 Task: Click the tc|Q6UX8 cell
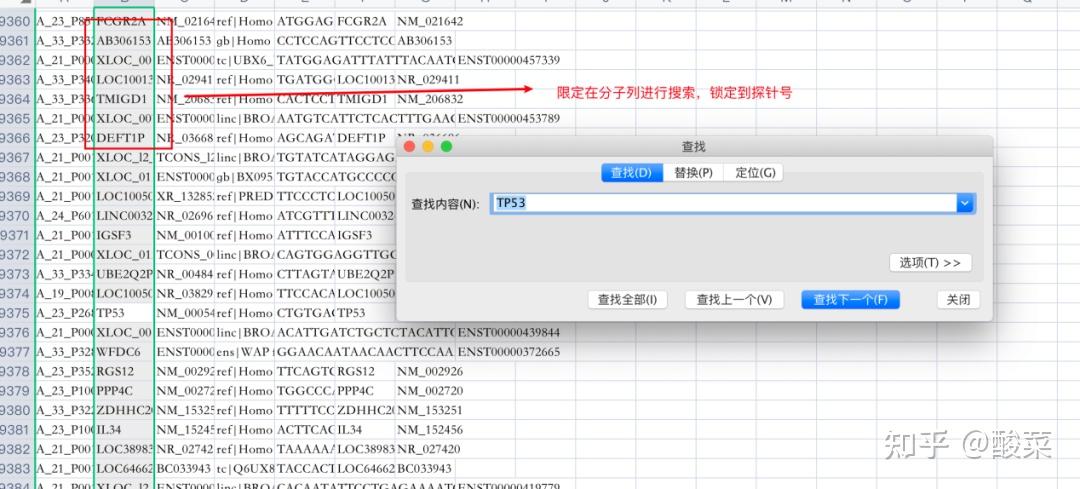[x=245, y=468]
